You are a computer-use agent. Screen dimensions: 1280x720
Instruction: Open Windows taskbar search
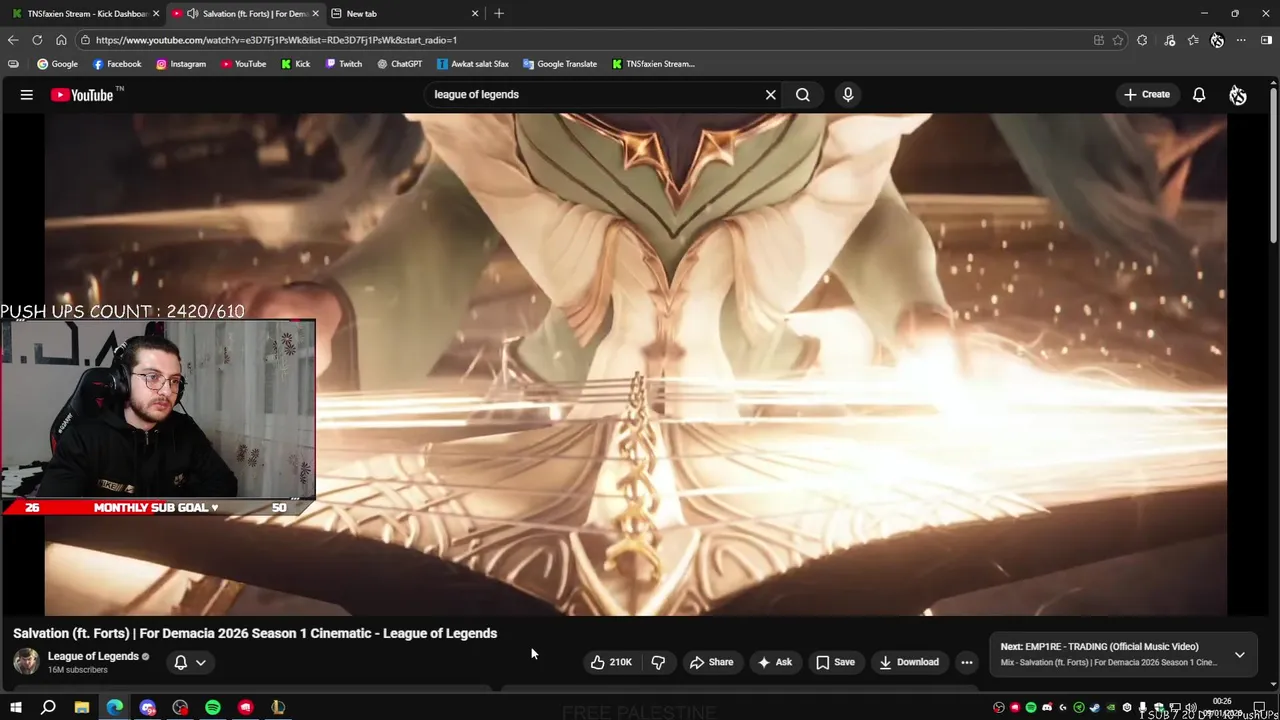pos(48,708)
